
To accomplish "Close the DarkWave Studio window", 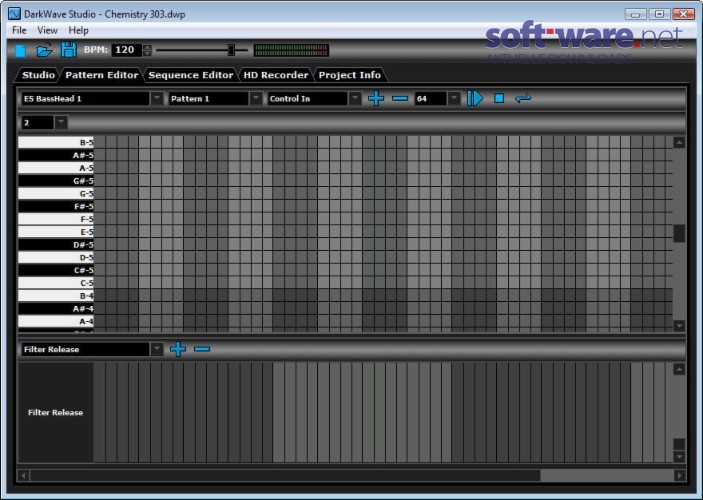I will pyautogui.click(x=684, y=14).
